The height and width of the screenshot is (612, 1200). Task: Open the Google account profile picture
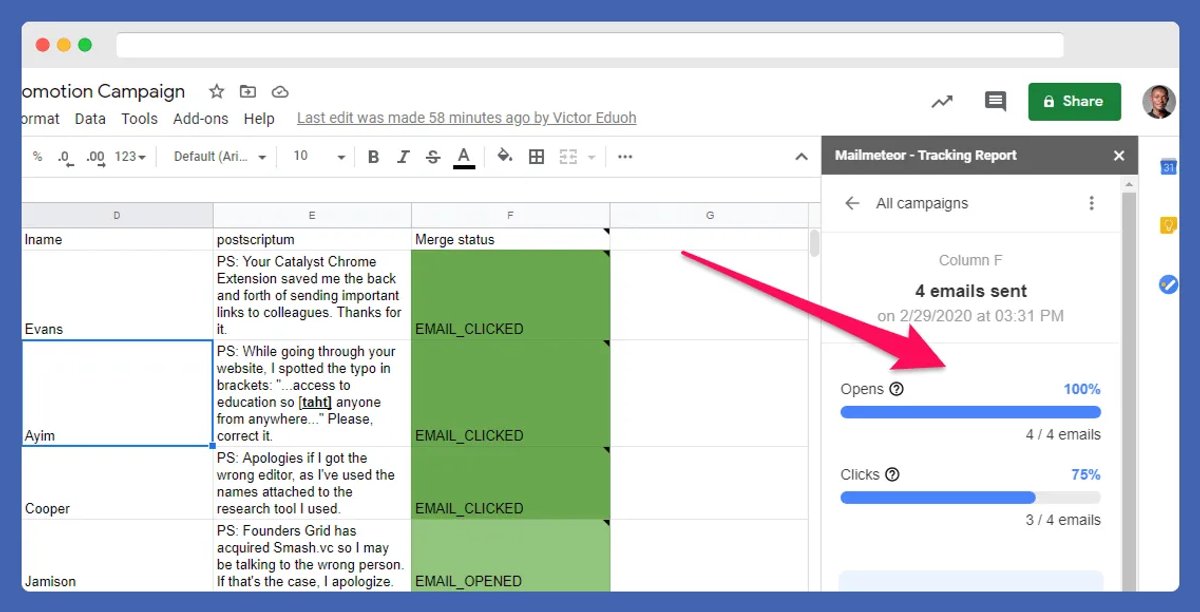(1159, 101)
